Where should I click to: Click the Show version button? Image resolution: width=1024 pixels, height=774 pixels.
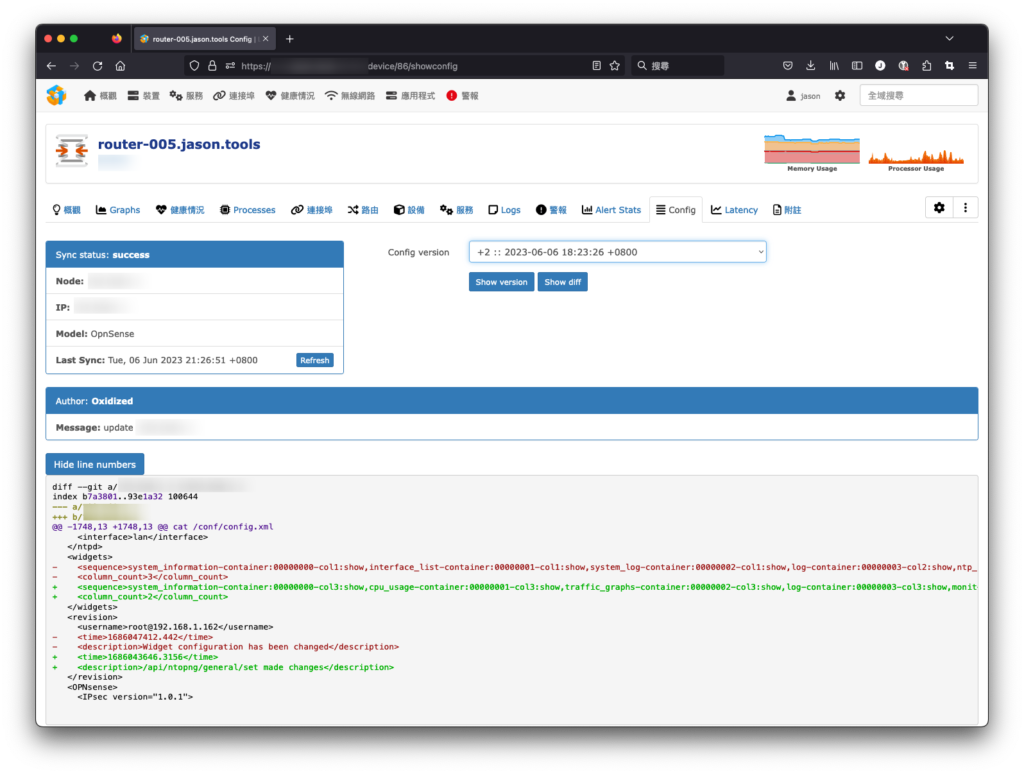pyautogui.click(x=501, y=282)
